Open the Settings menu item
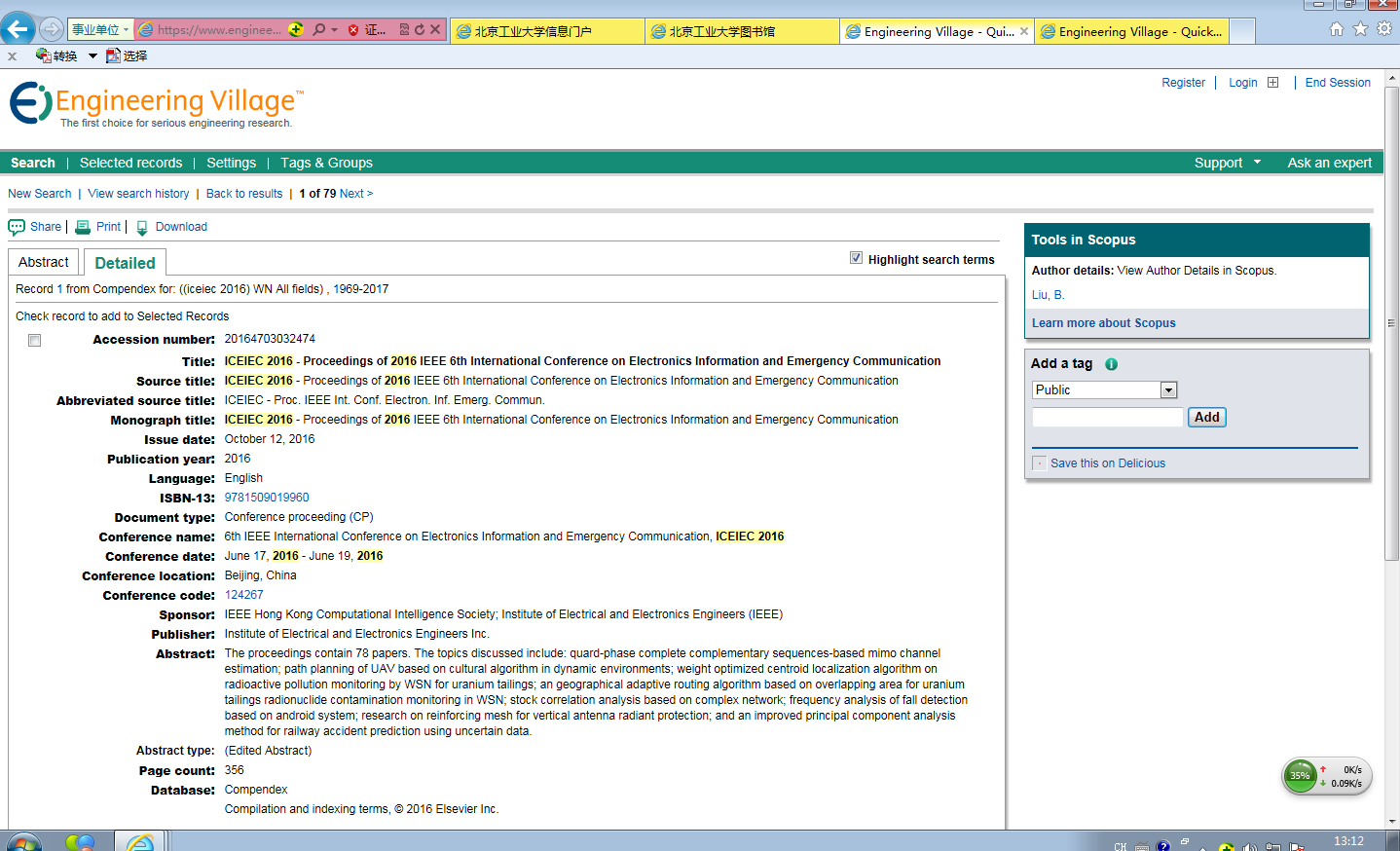The height and width of the screenshot is (851, 1400). click(231, 163)
